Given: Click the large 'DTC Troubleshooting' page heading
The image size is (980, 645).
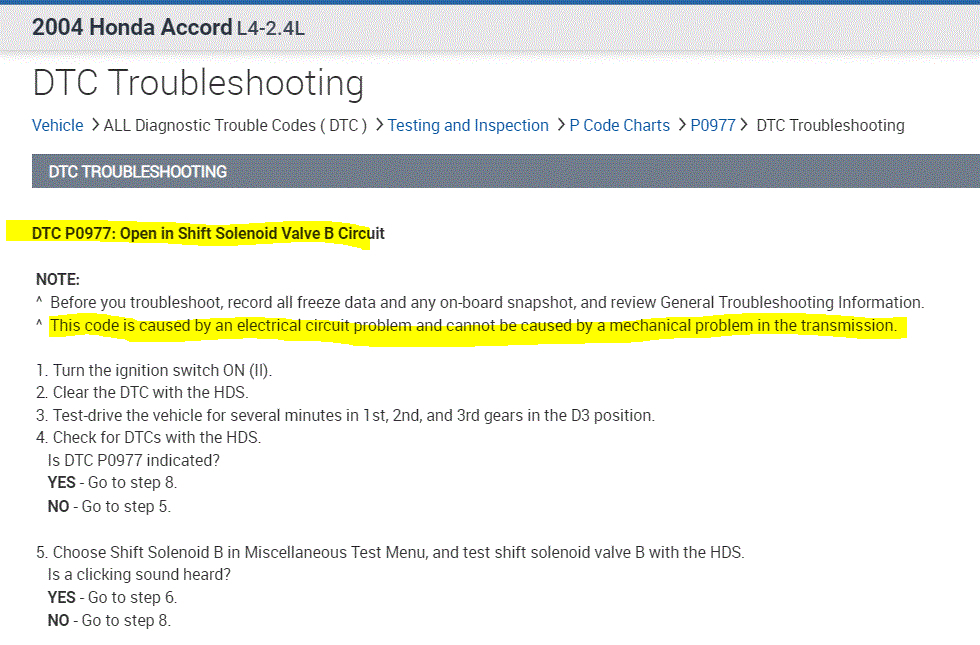Looking at the screenshot, I should [x=198, y=83].
